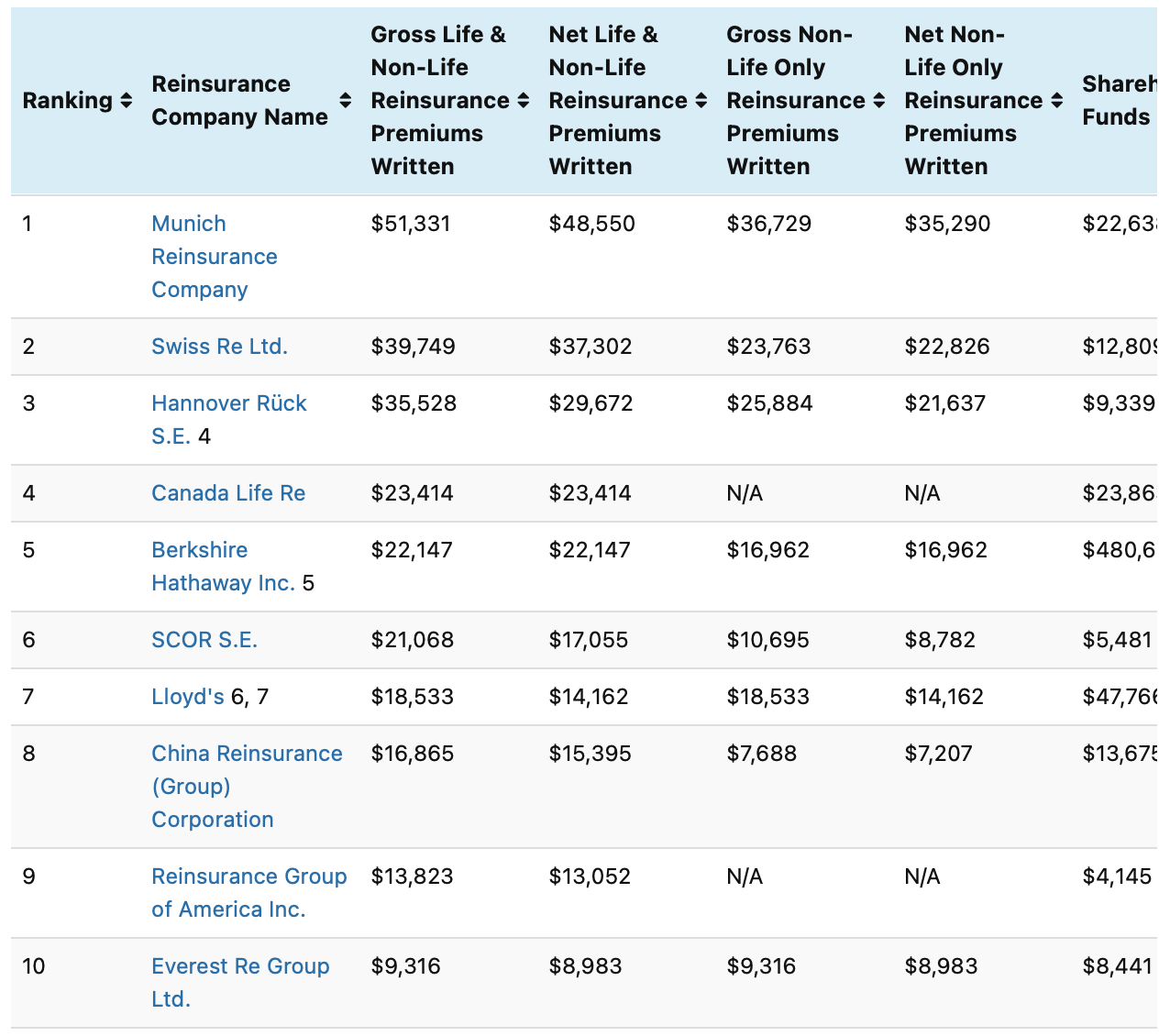Screen dimensions: 1170x1036
Task: Open Reinsurance Group of America link
Action: (248, 876)
